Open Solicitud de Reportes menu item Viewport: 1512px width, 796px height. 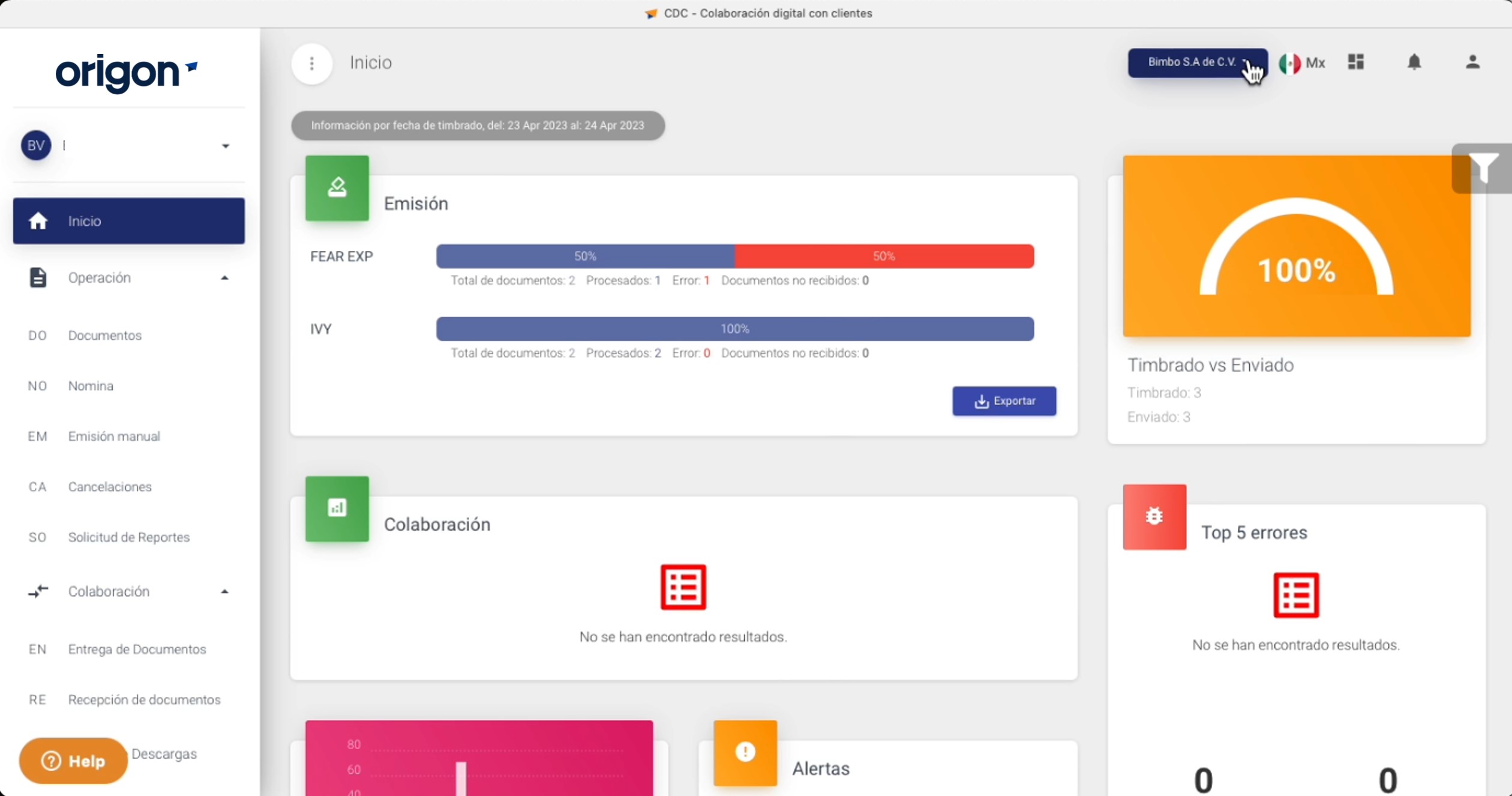[x=129, y=537]
